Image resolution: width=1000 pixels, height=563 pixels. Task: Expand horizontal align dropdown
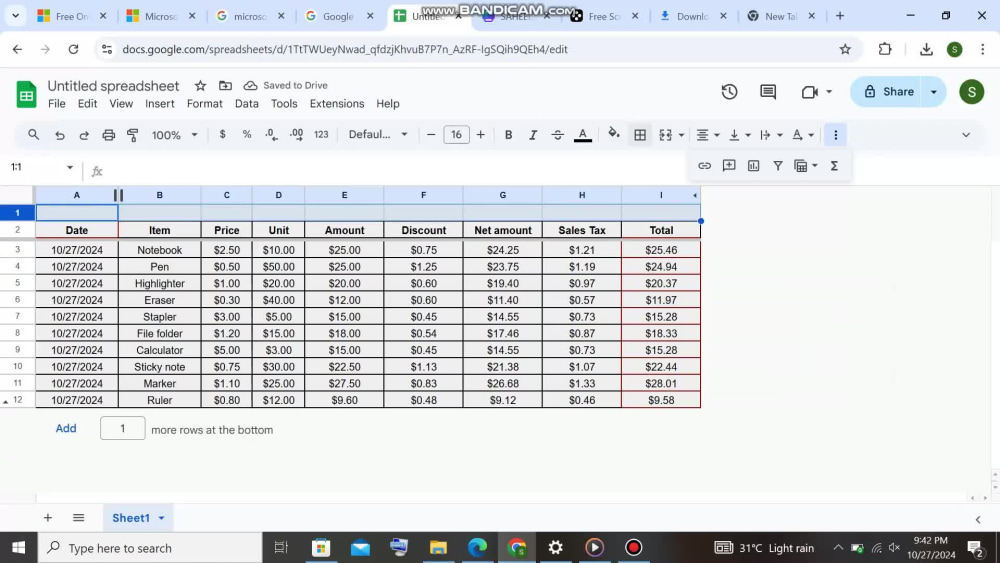(x=717, y=135)
